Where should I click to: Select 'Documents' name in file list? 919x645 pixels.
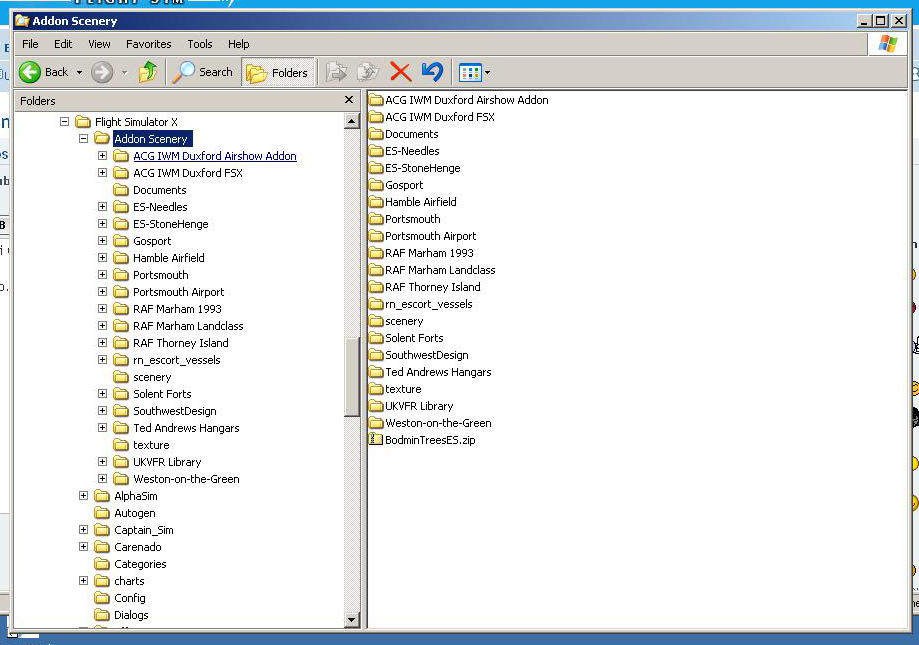pos(411,134)
